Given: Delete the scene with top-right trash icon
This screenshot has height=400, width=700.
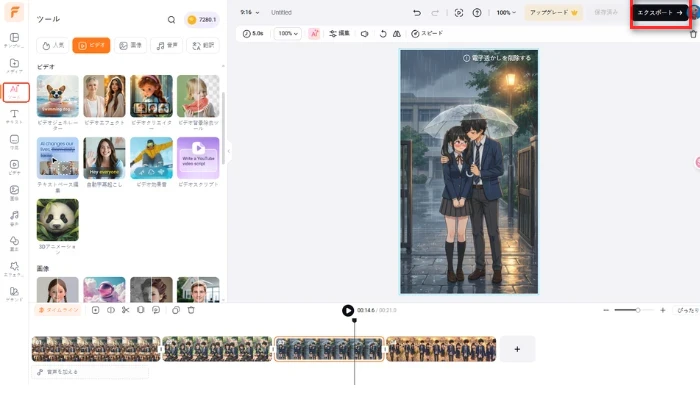Looking at the screenshot, I should 693,34.
